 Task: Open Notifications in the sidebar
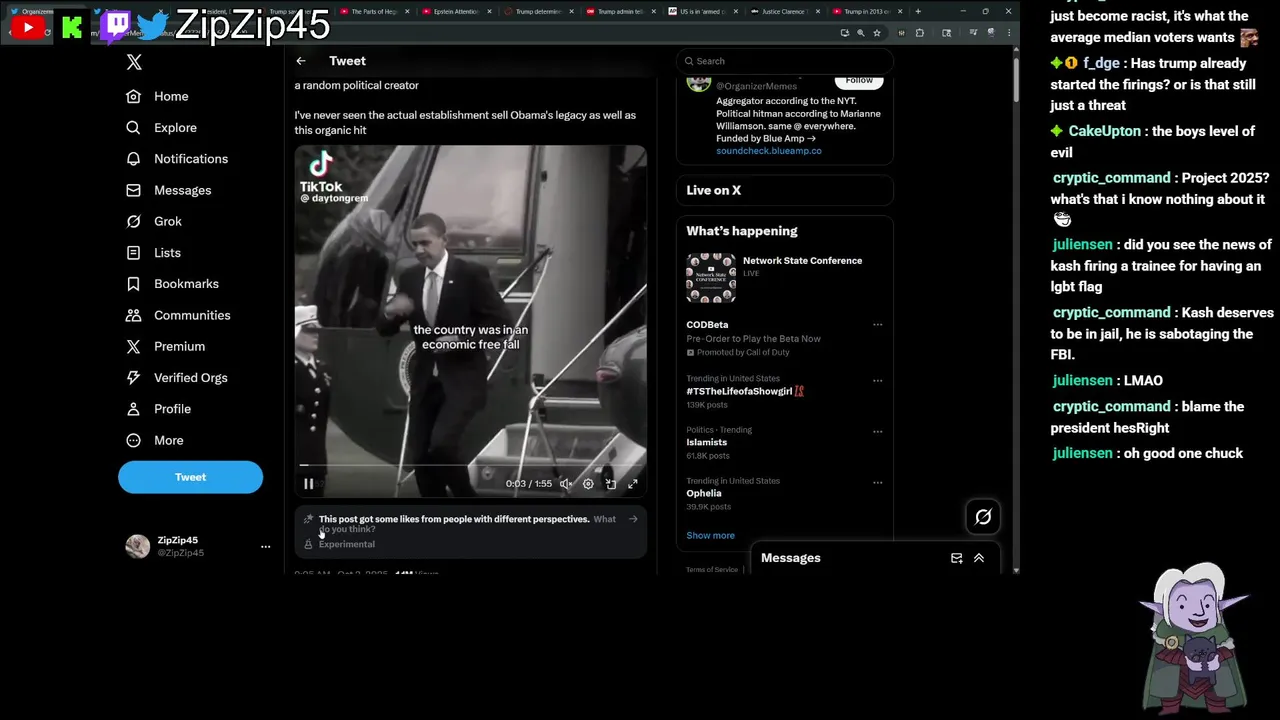coord(177,159)
